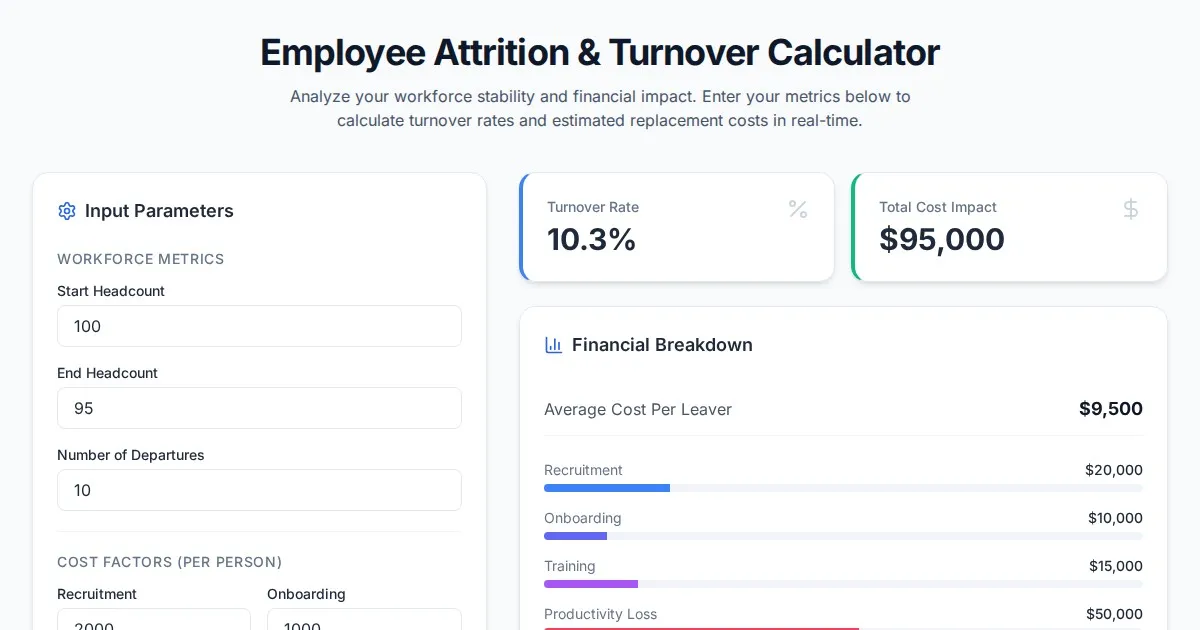The width and height of the screenshot is (1200, 630).
Task: Click the End Headcount input field
Action: click(x=259, y=408)
